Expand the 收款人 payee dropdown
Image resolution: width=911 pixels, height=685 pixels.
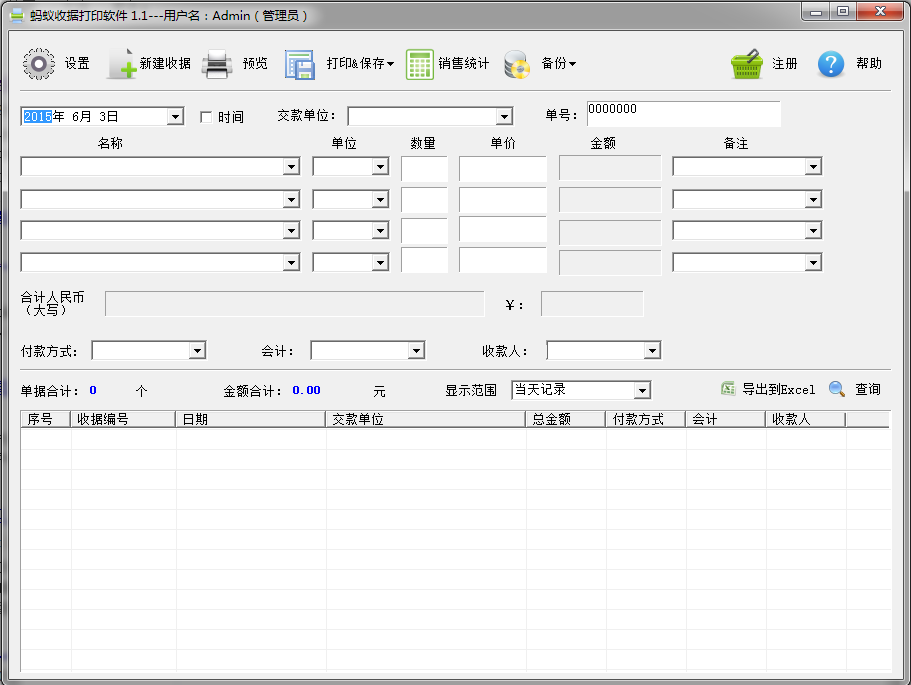coord(653,350)
